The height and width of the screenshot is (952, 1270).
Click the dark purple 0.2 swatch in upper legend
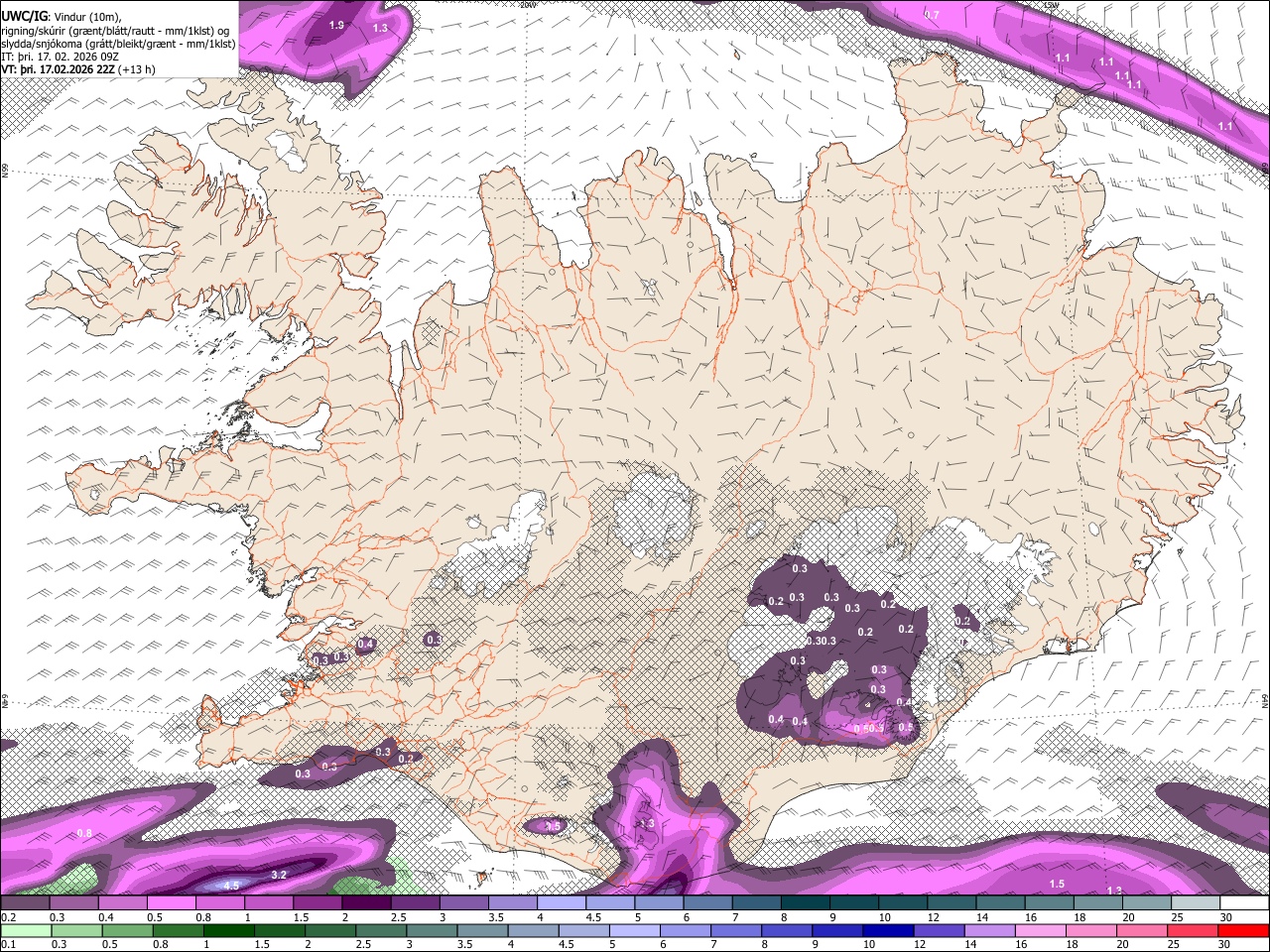25,902
